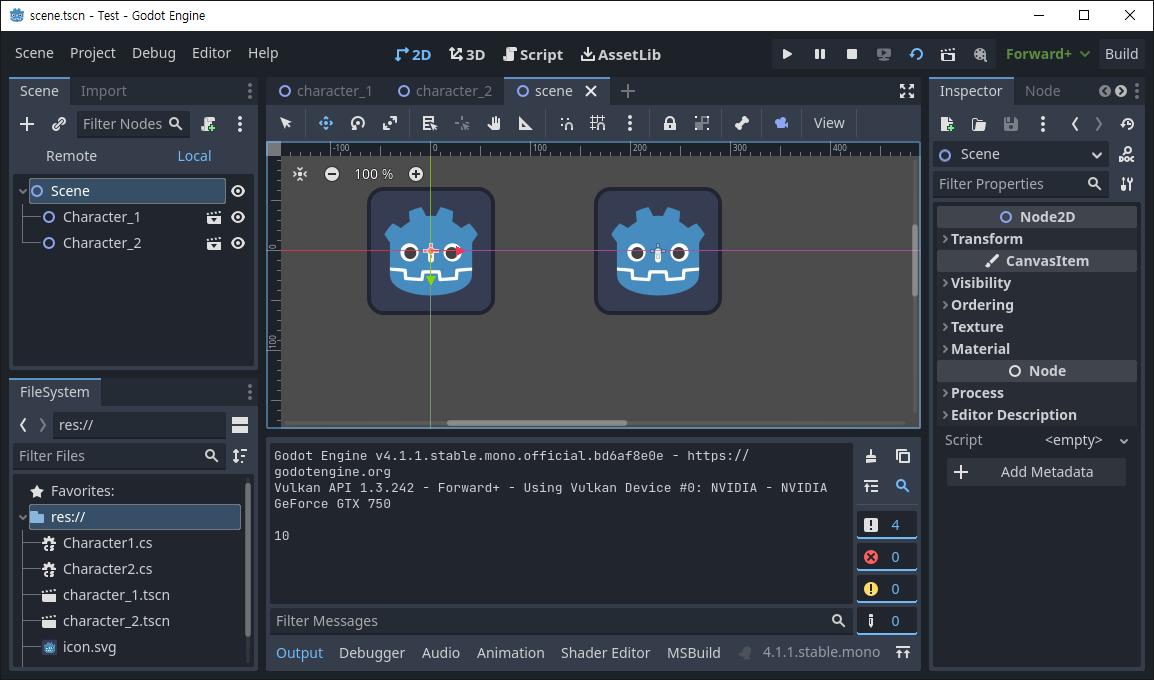
Task: Switch to the Node dock tab
Action: [1042, 91]
